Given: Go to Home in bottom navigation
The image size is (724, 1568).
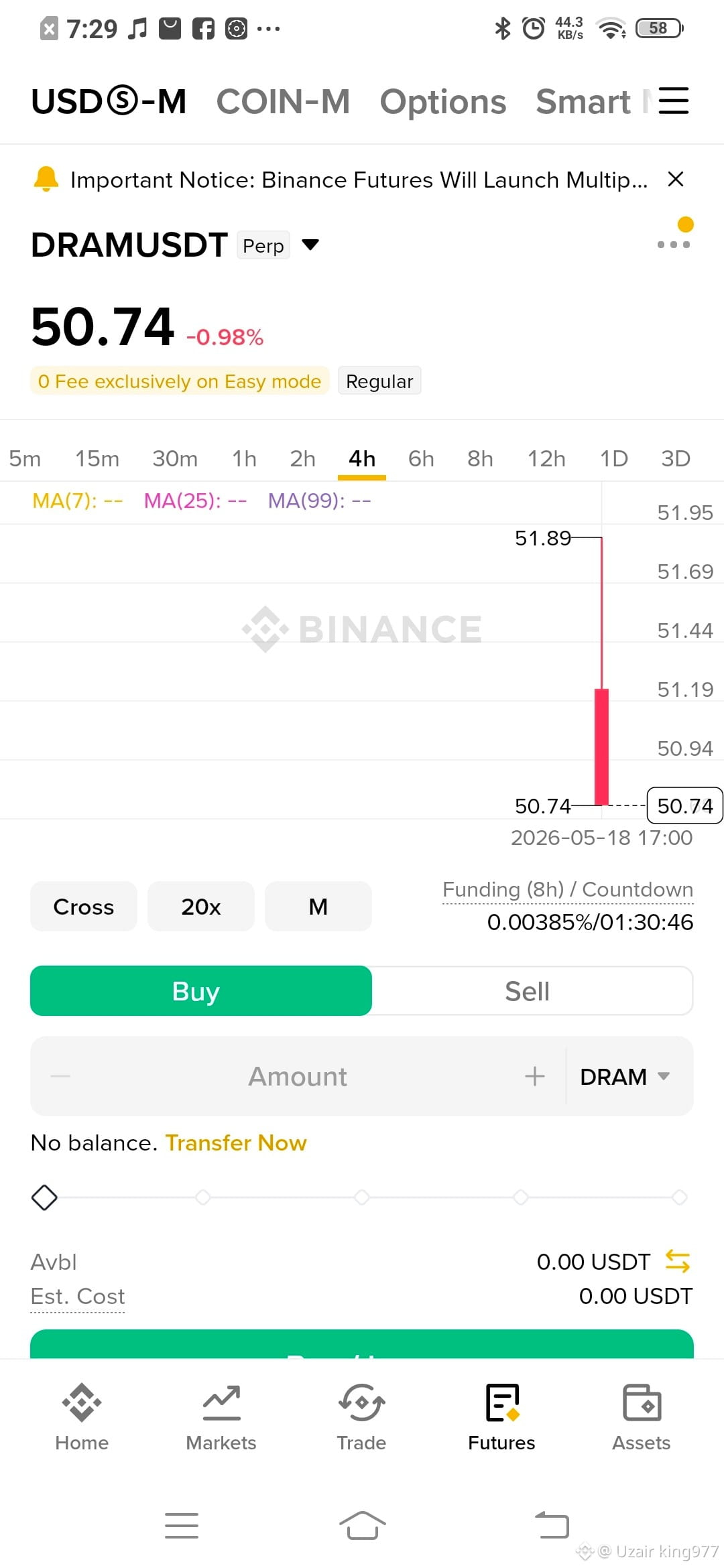Looking at the screenshot, I should pyautogui.click(x=82, y=1417).
